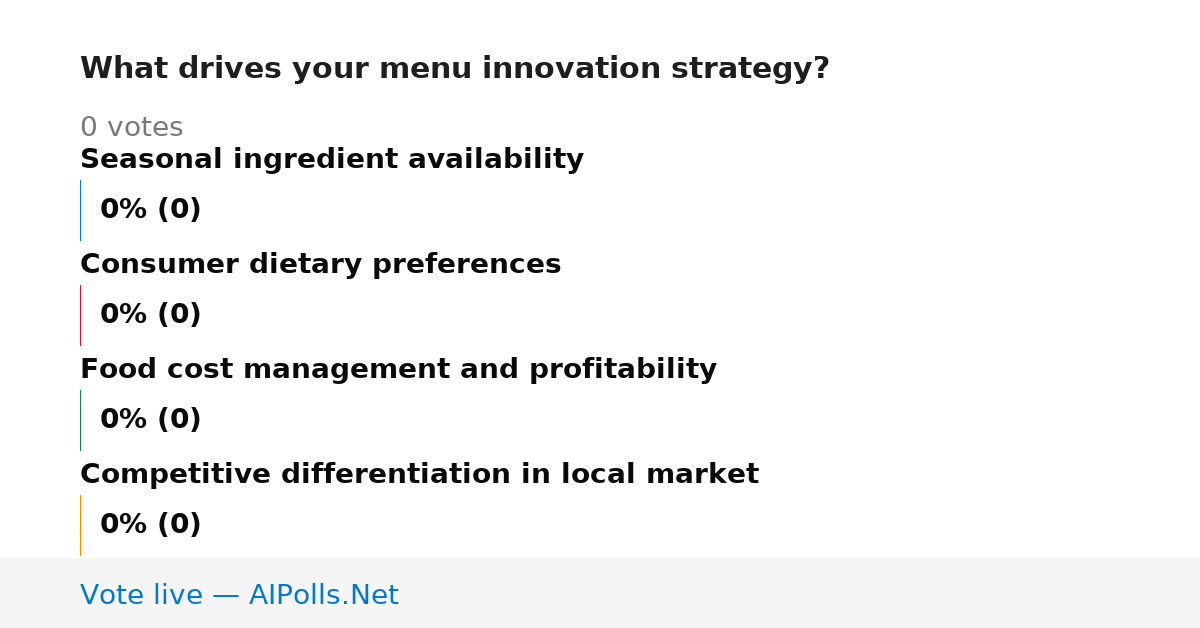Click the blue result bar for Seasonal ingredients

coord(80,210)
